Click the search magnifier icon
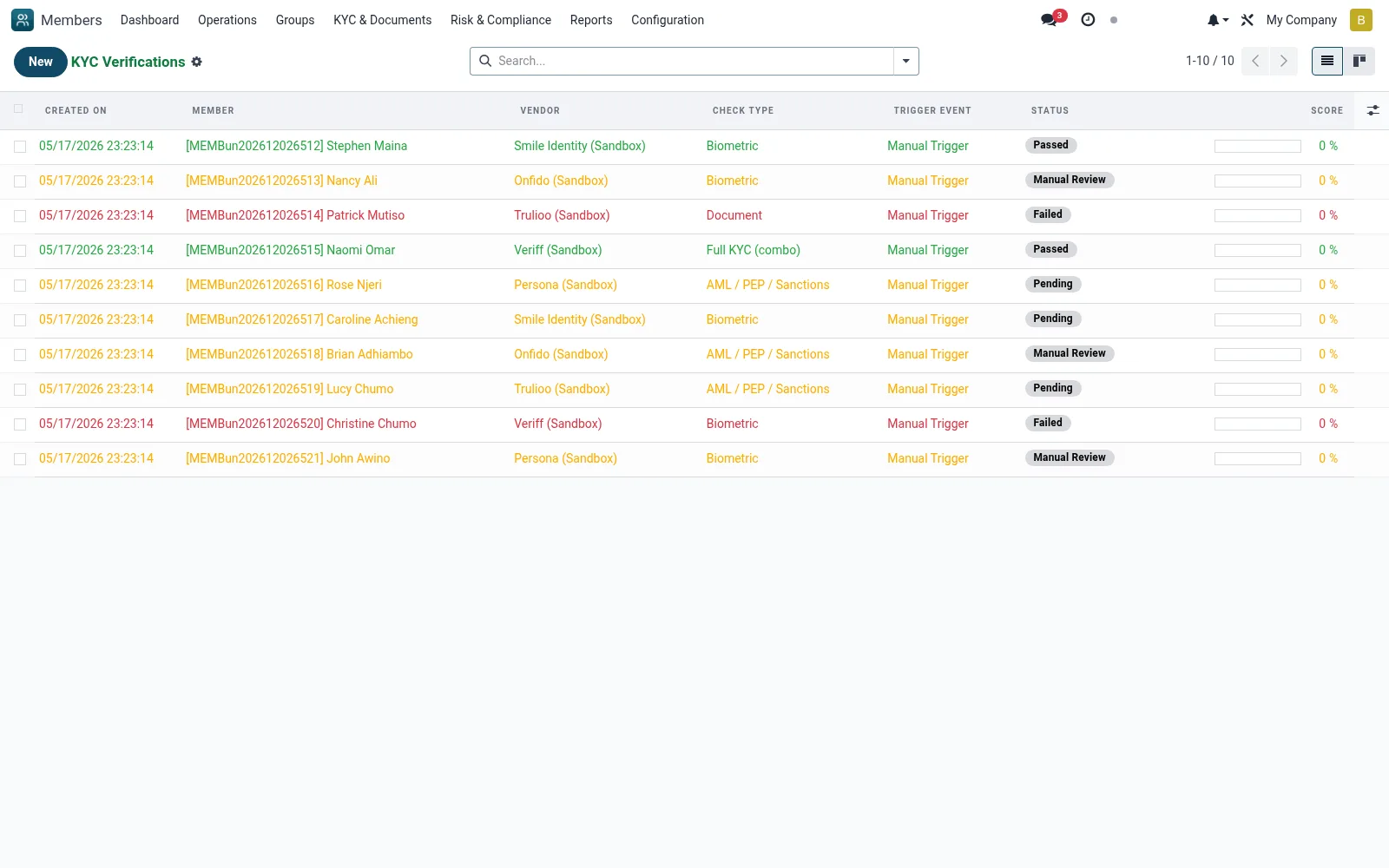The height and width of the screenshot is (868, 1389). click(x=485, y=61)
